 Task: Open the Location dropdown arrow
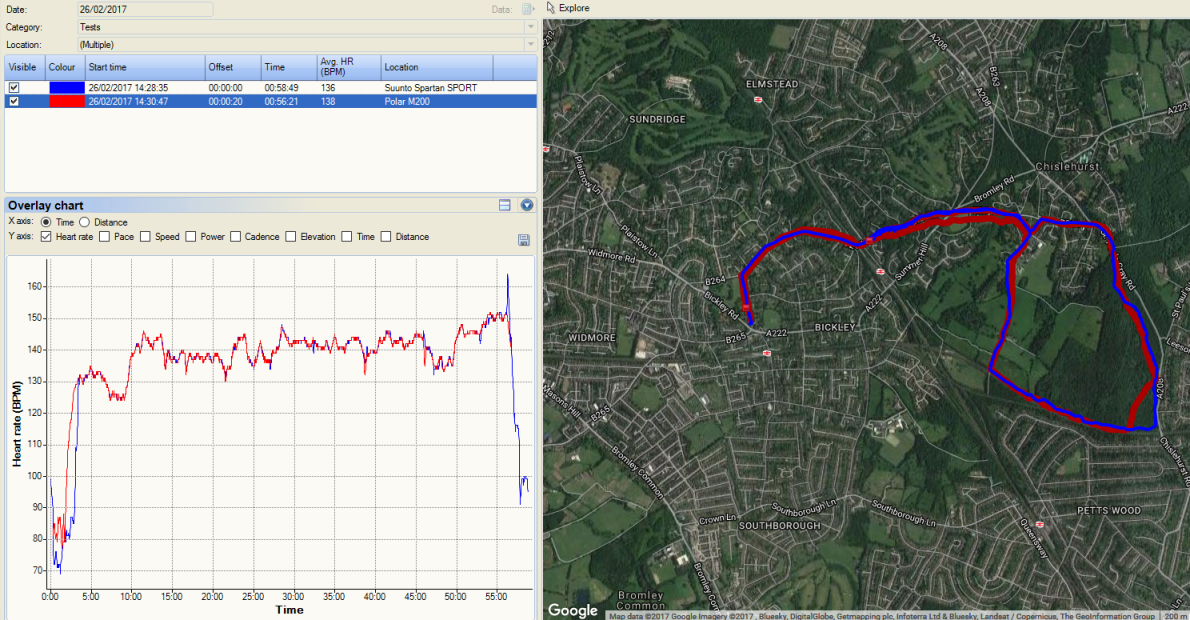(x=530, y=45)
